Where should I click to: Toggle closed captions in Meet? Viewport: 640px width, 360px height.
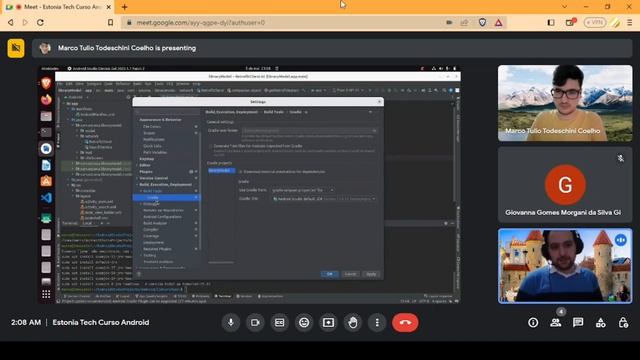(x=280, y=322)
